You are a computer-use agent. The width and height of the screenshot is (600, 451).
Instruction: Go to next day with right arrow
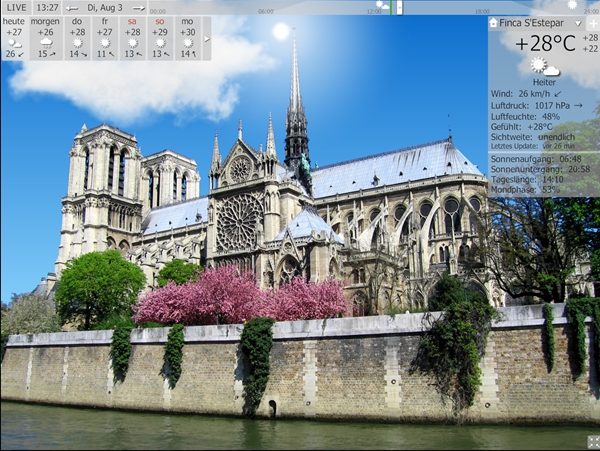[139, 8]
